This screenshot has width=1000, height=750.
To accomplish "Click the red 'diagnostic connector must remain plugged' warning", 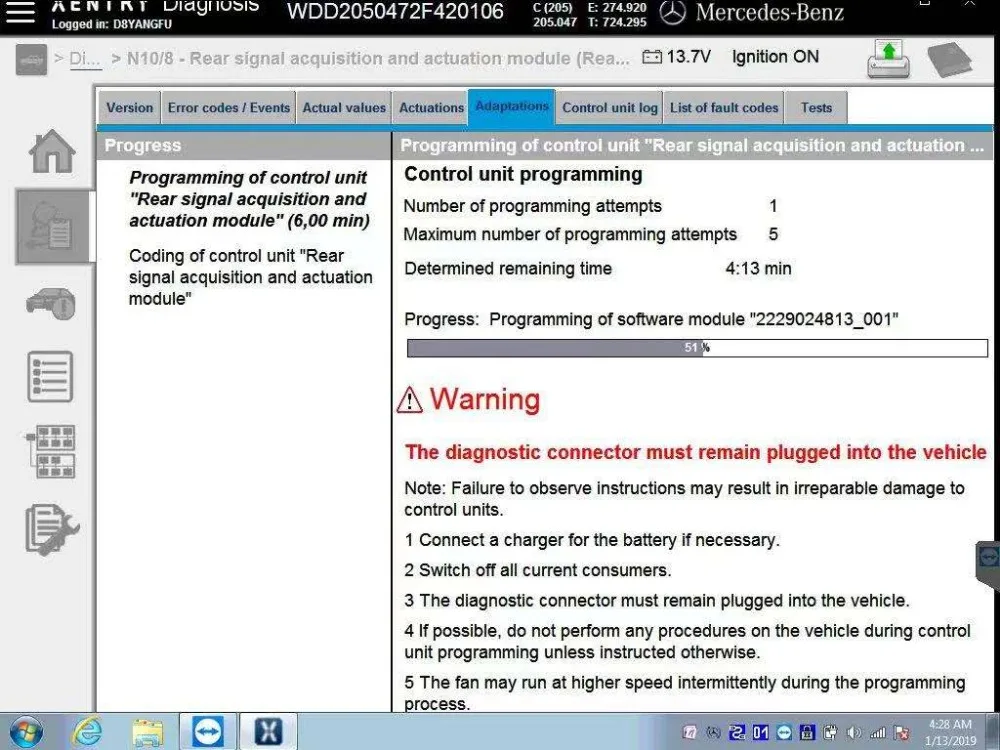I will (696, 452).
